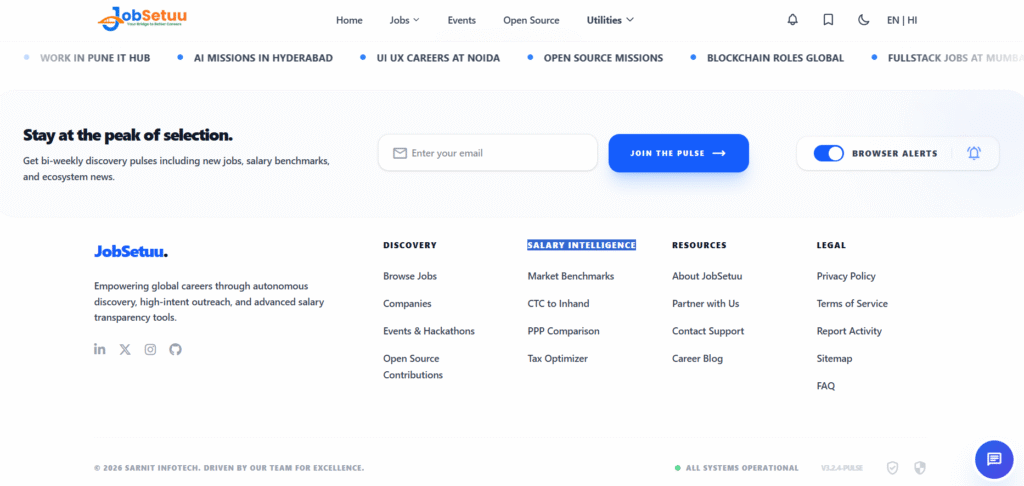This screenshot has width=1024, height=486.
Task: Click the alert bell beside Browser Alerts
Action: pyautogui.click(x=974, y=154)
